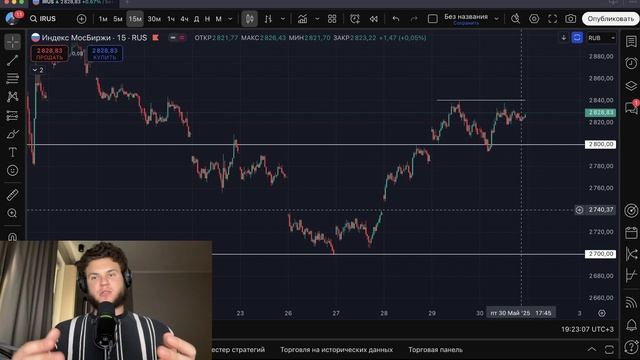Open the Торговля на исторических данных tab

click(336, 350)
